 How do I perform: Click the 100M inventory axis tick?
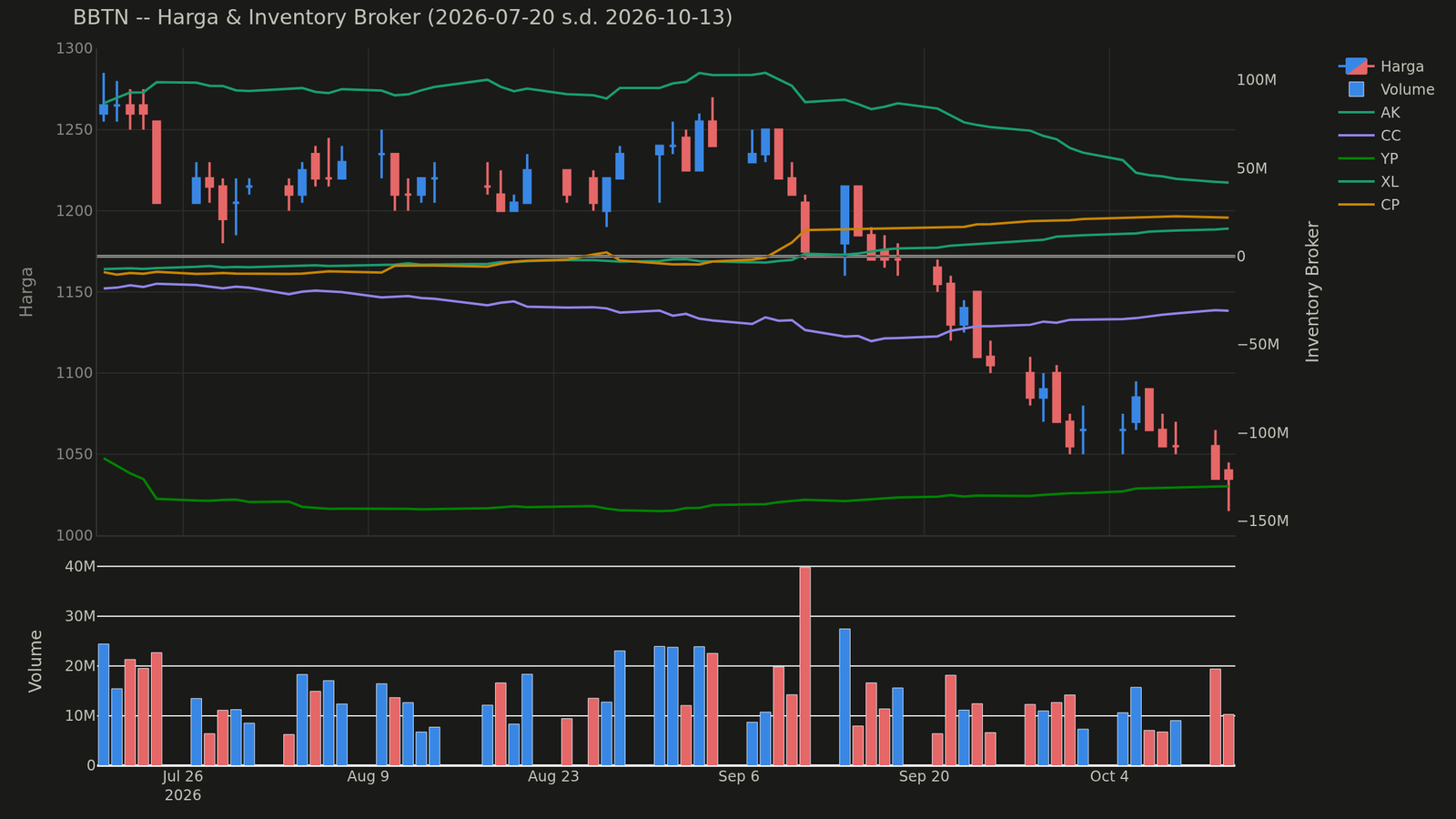[x=1257, y=80]
